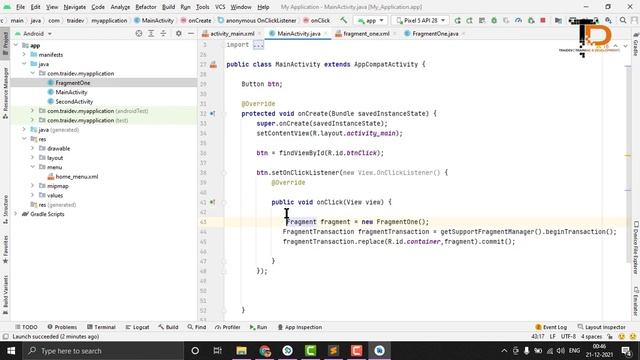640x360 pixels.
Task: Open the Terminal tool window
Action: [101, 327]
